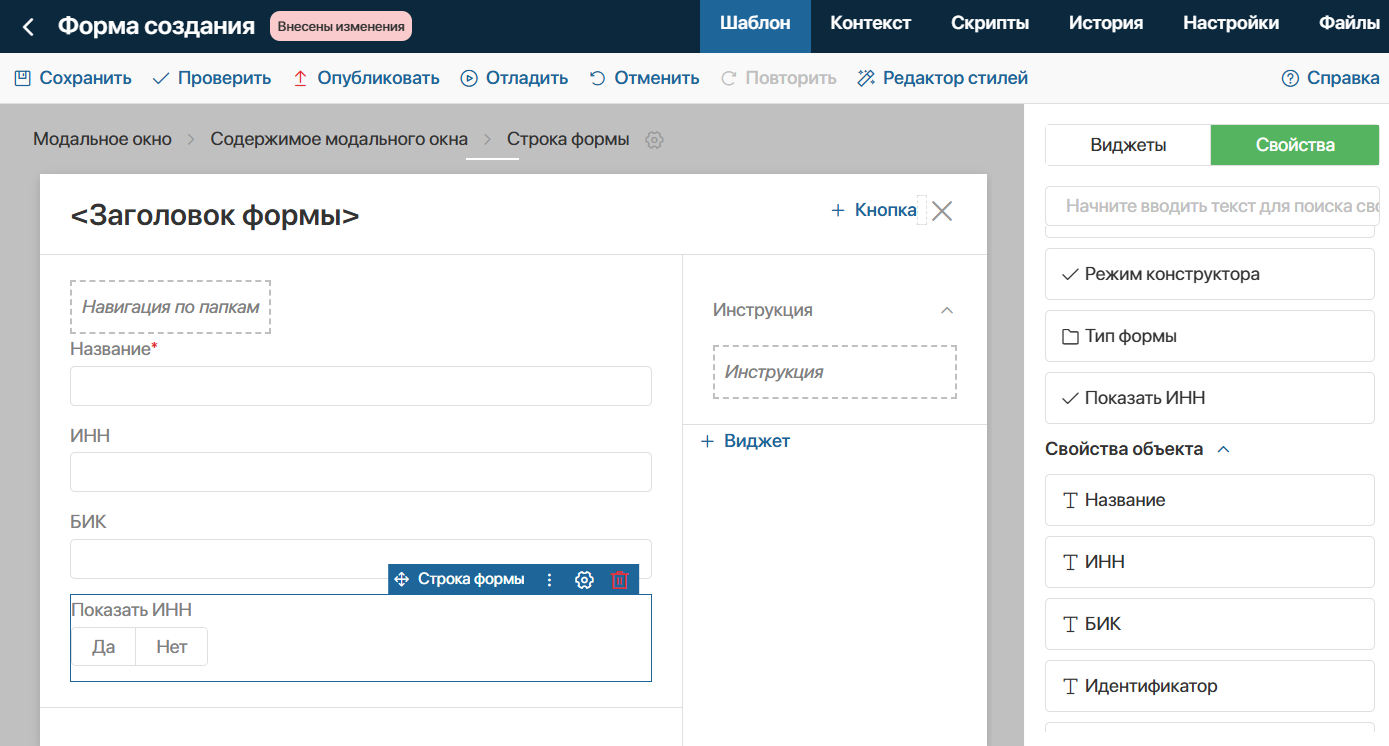This screenshot has width=1389, height=746.
Task: Click the properties search field
Action: click(1212, 206)
